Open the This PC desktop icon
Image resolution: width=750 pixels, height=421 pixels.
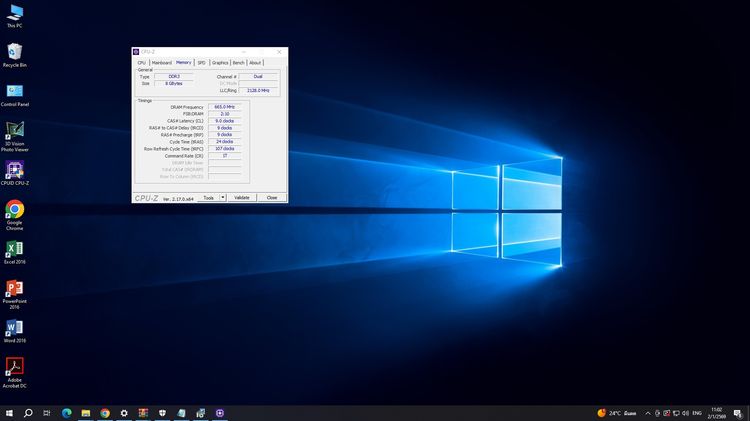[15, 12]
